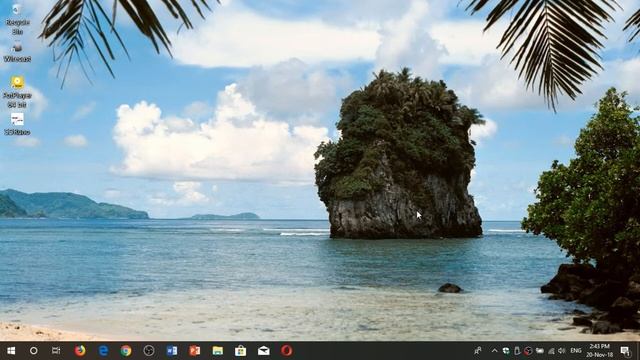Select the white desktop icon below PotPlayer

point(17,124)
